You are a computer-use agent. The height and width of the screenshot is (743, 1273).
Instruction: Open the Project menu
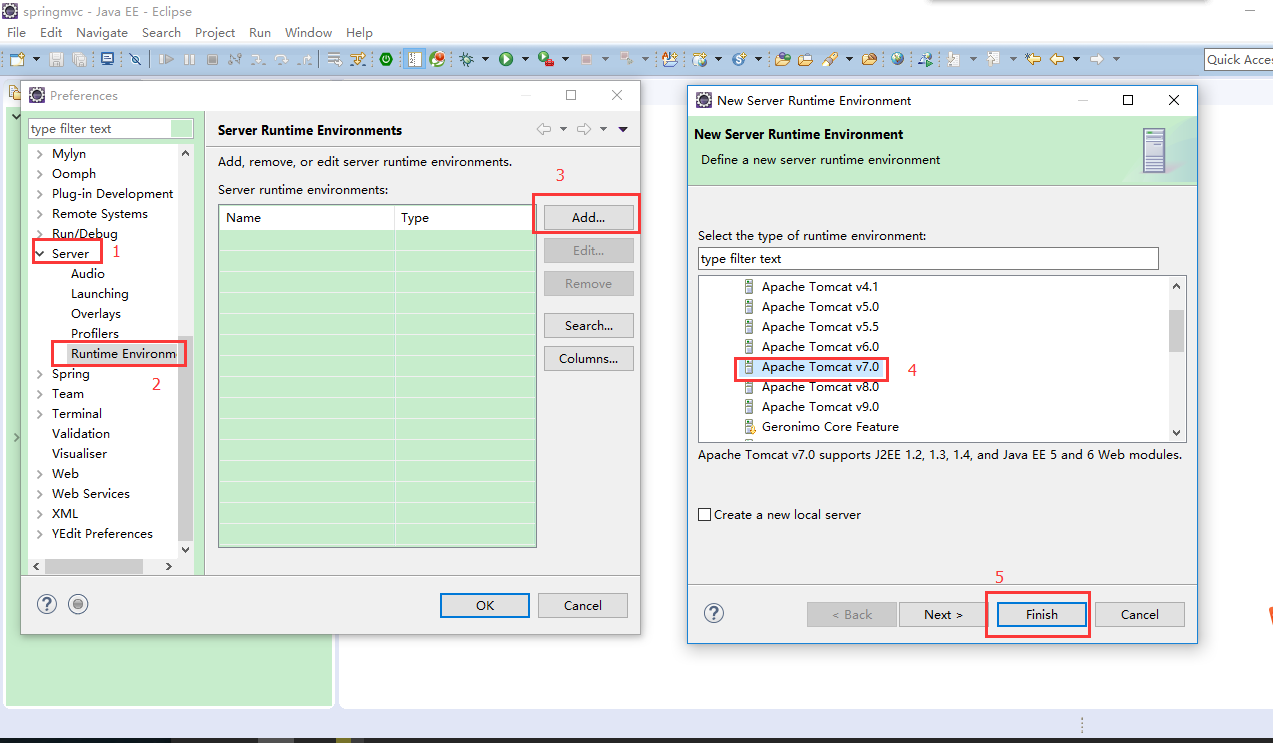coord(215,32)
